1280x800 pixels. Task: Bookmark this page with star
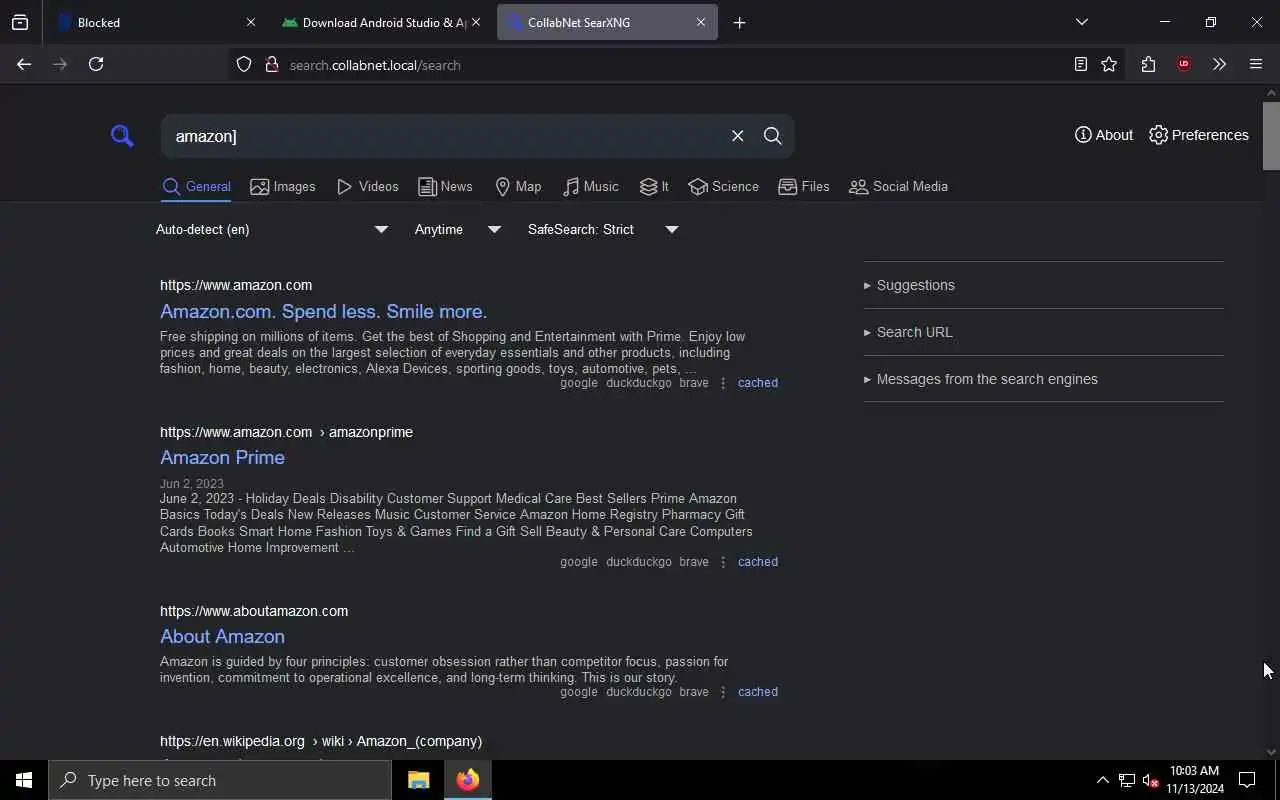coord(1109,65)
